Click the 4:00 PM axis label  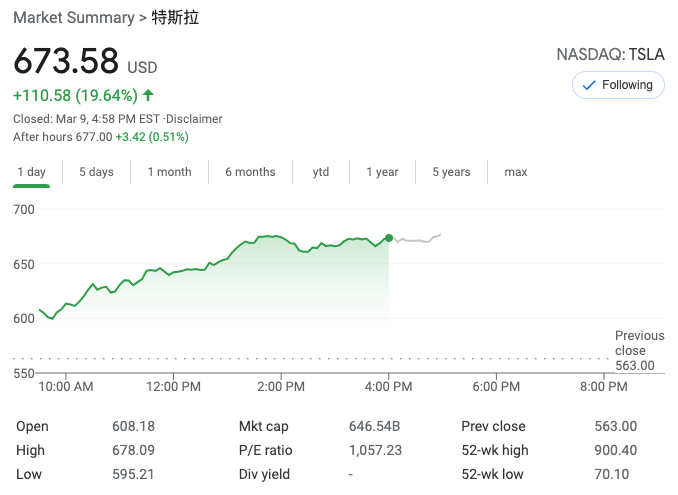[388, 386]
